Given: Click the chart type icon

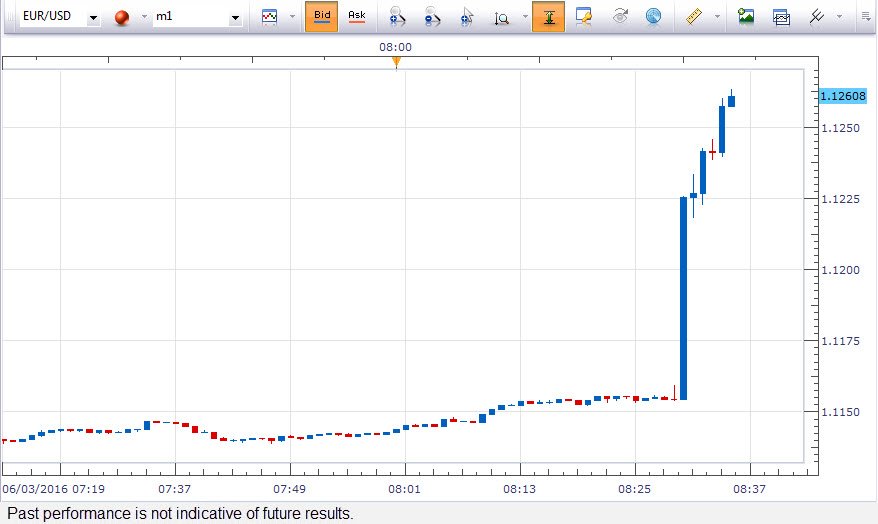Looking at the screenshot, I should (x=269, y=17).
